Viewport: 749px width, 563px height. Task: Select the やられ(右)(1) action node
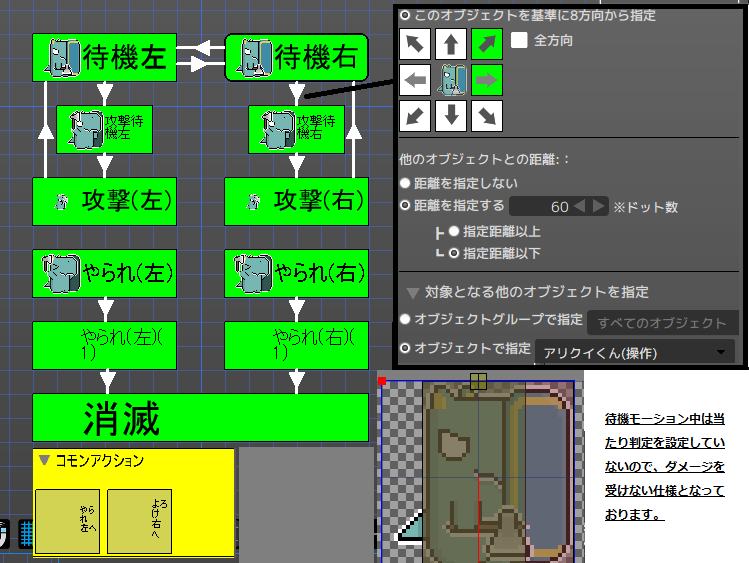pyautogui.click(x=297, y=345)
